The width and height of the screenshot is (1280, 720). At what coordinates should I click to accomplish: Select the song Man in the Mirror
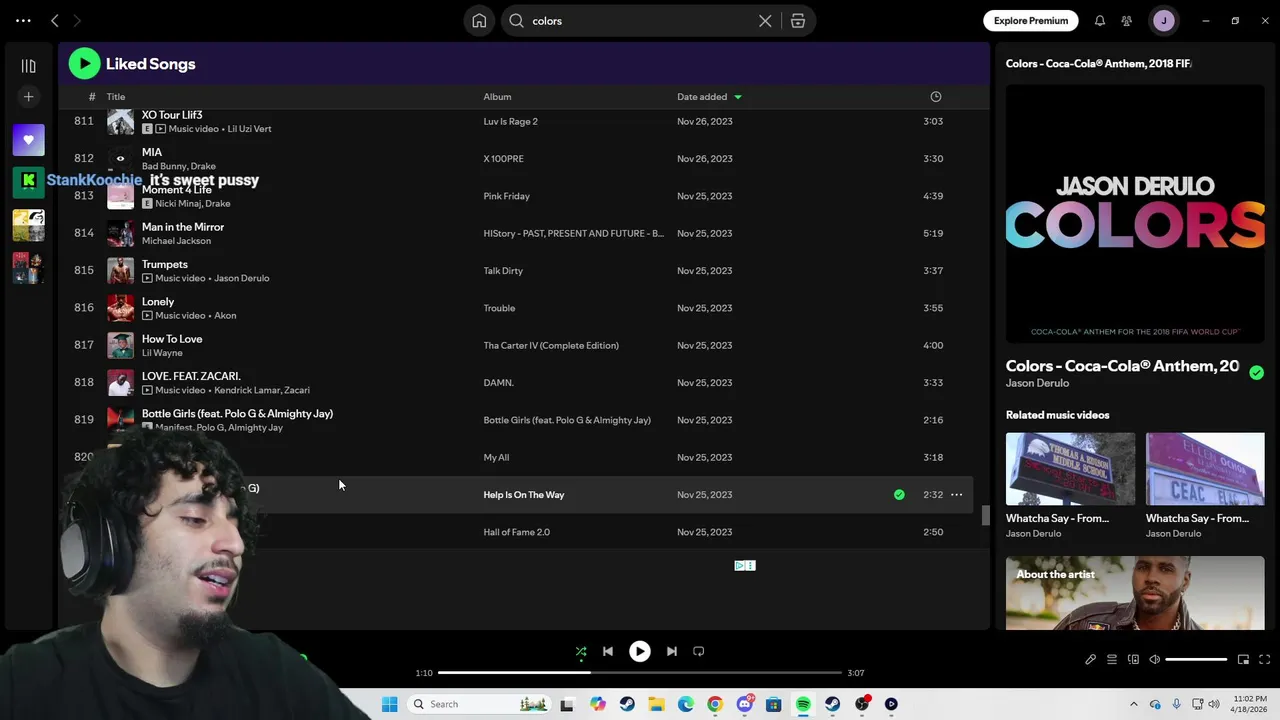point(183,227)
